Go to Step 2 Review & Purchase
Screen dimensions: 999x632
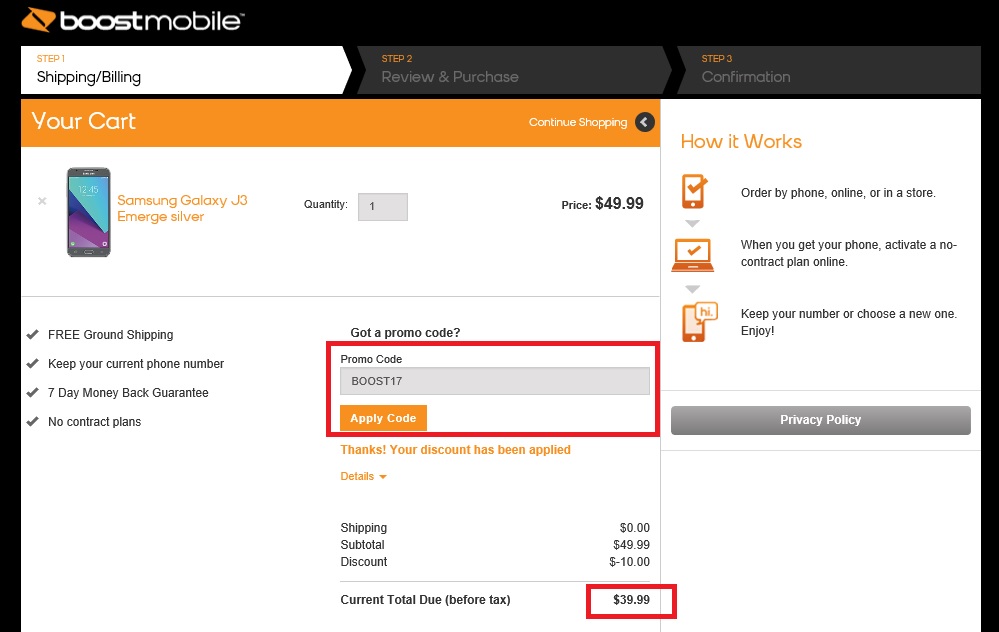[514, 70]
